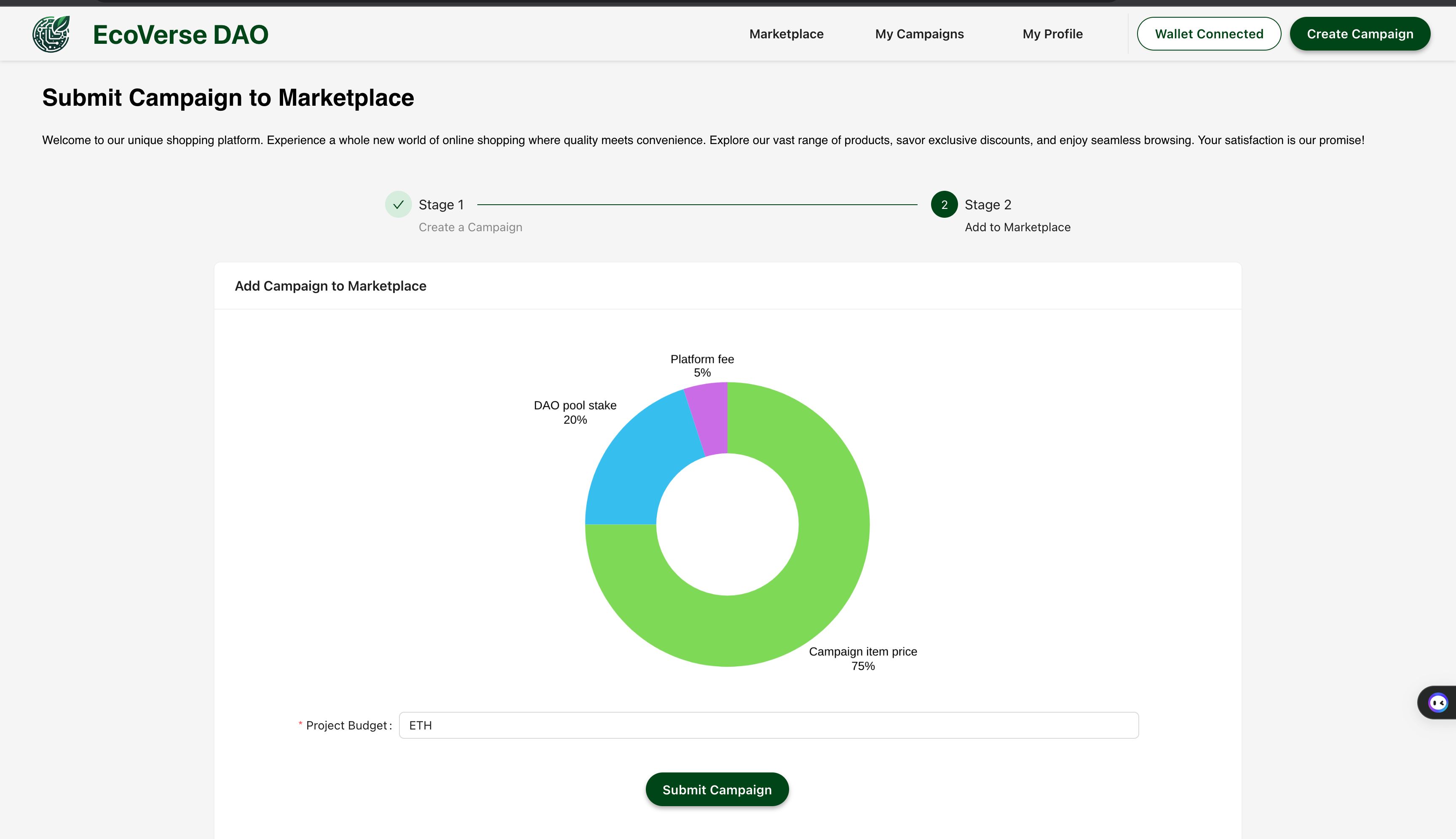1456x839 pixels.
Task: Click the Wallet Connected button
Action: click(x=1209, y=34)
